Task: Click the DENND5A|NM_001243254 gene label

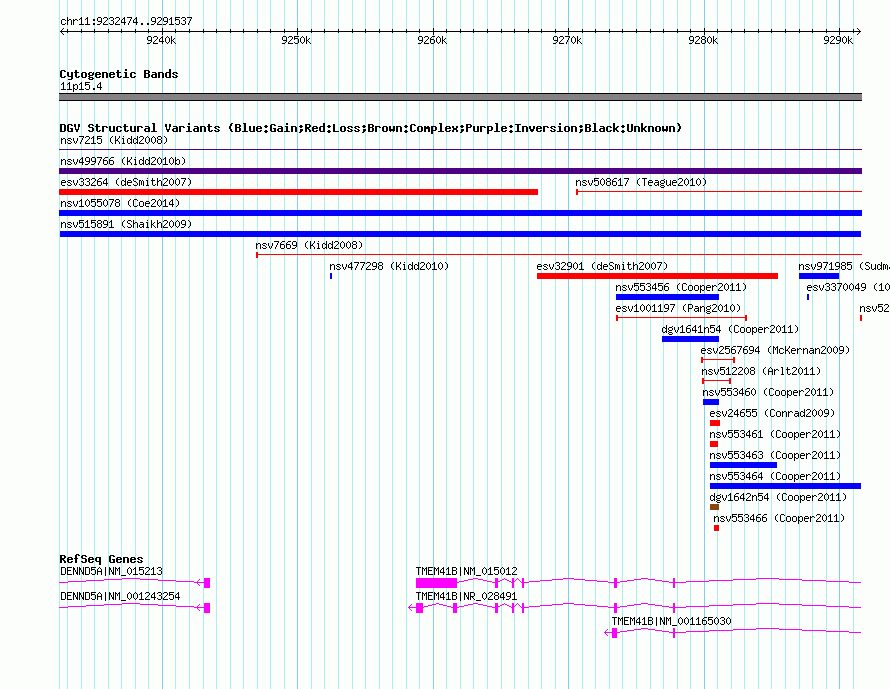Action: pos(120,596)
